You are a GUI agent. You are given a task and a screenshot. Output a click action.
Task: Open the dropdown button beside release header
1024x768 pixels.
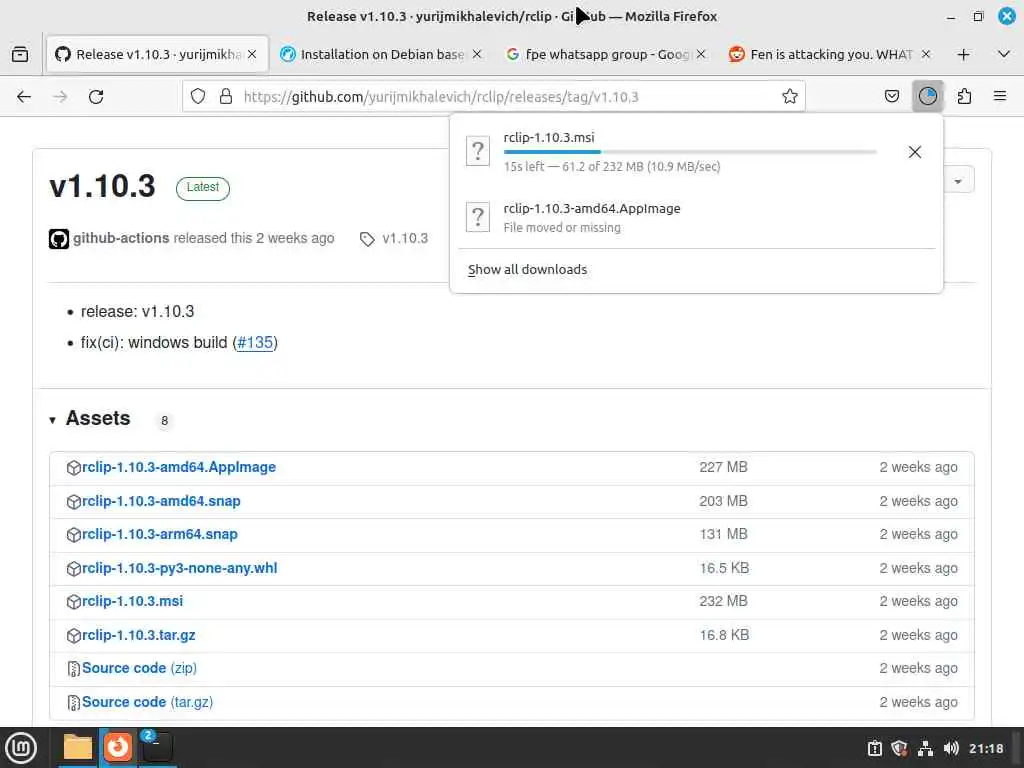(957, 181)
